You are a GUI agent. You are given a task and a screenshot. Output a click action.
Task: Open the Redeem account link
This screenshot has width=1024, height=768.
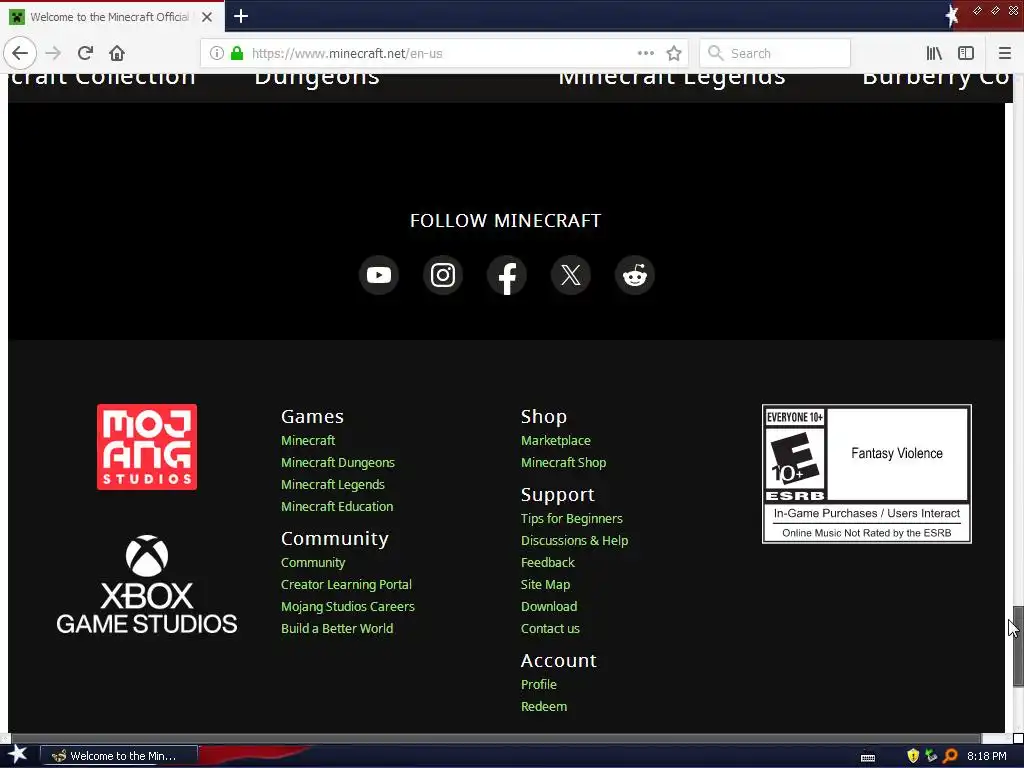click(x=543, y=706)
